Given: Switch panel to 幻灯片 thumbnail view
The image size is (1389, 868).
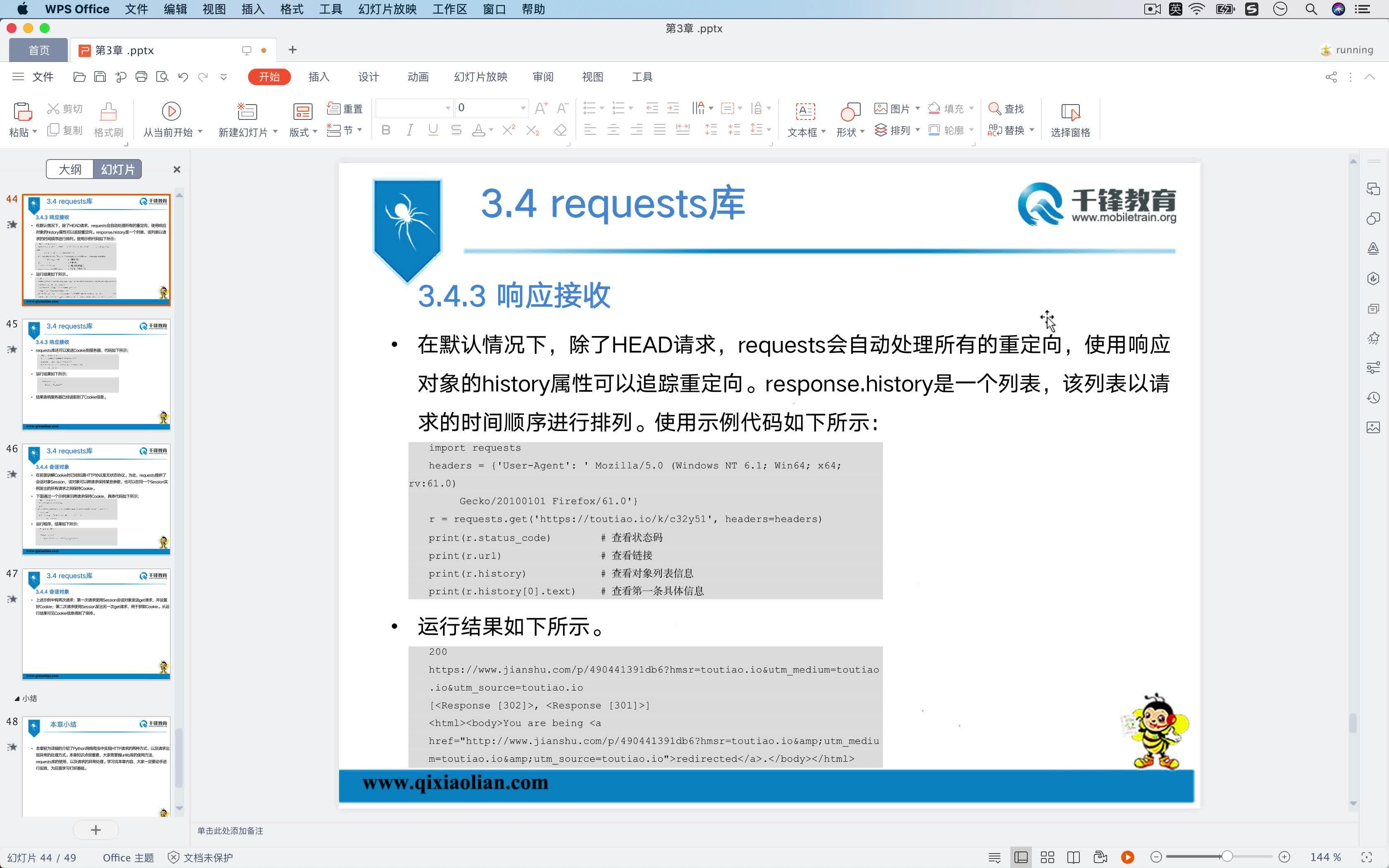Looking at the screenshot, I should 118,169.
